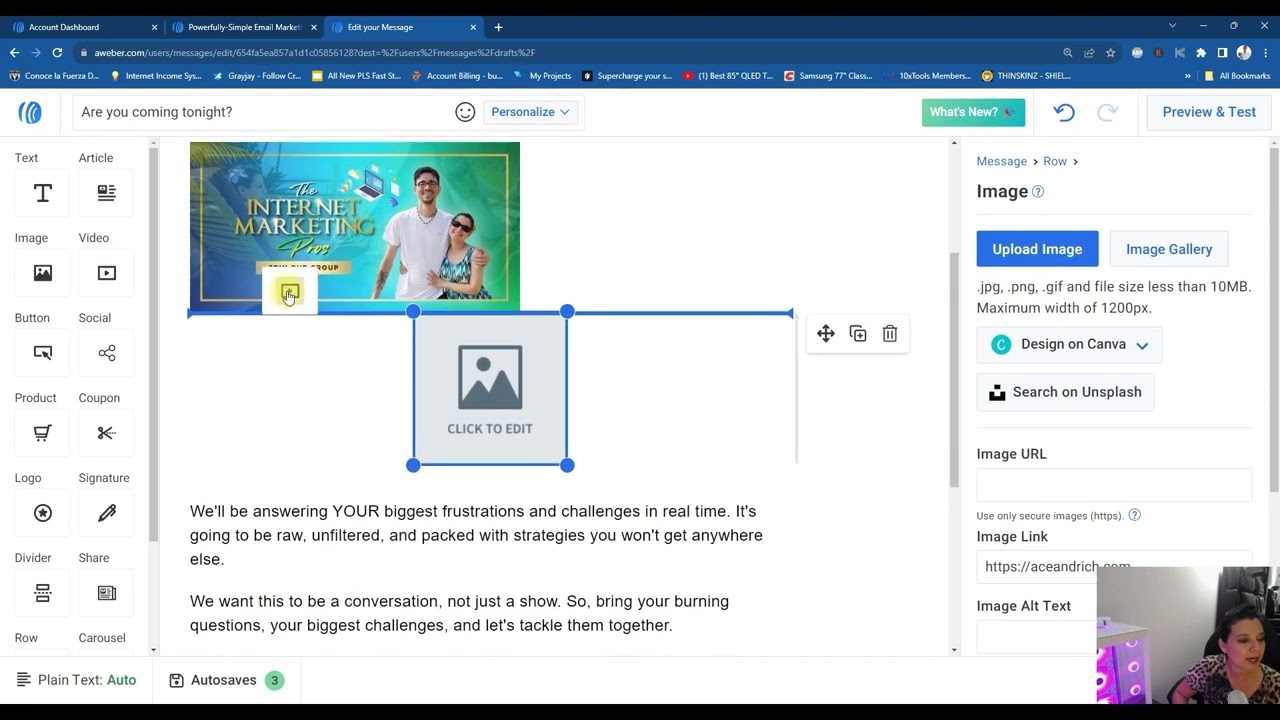Open the My Projects bookmark
This screenshot has width=1280, height=720.
[542, 76]
